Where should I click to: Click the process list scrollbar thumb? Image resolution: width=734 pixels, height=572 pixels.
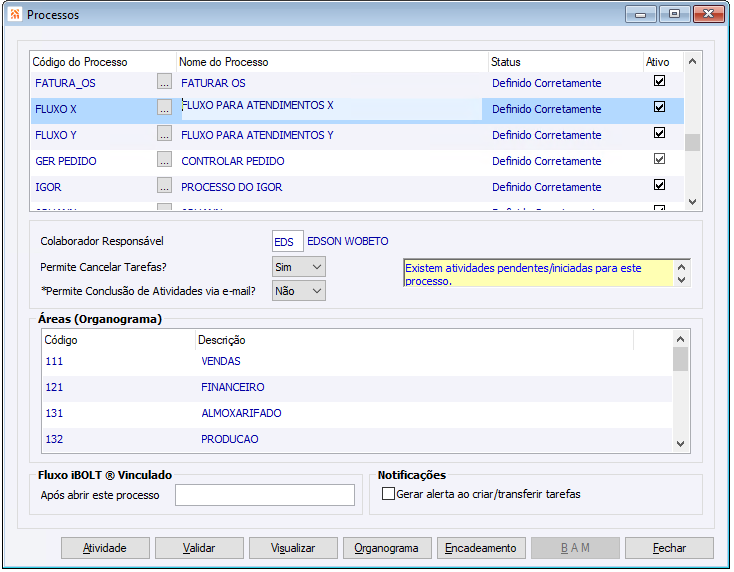(x=692, y=142)
